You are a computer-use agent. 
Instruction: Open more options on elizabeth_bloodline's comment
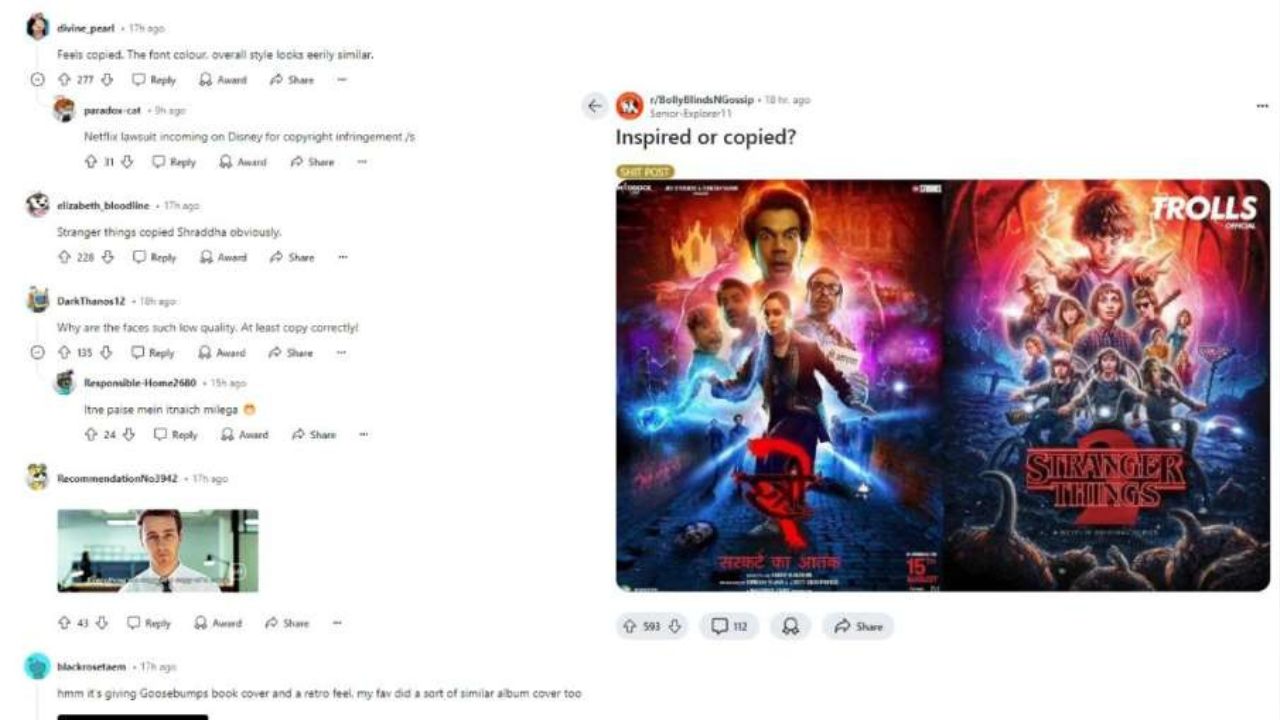point(342,257)
